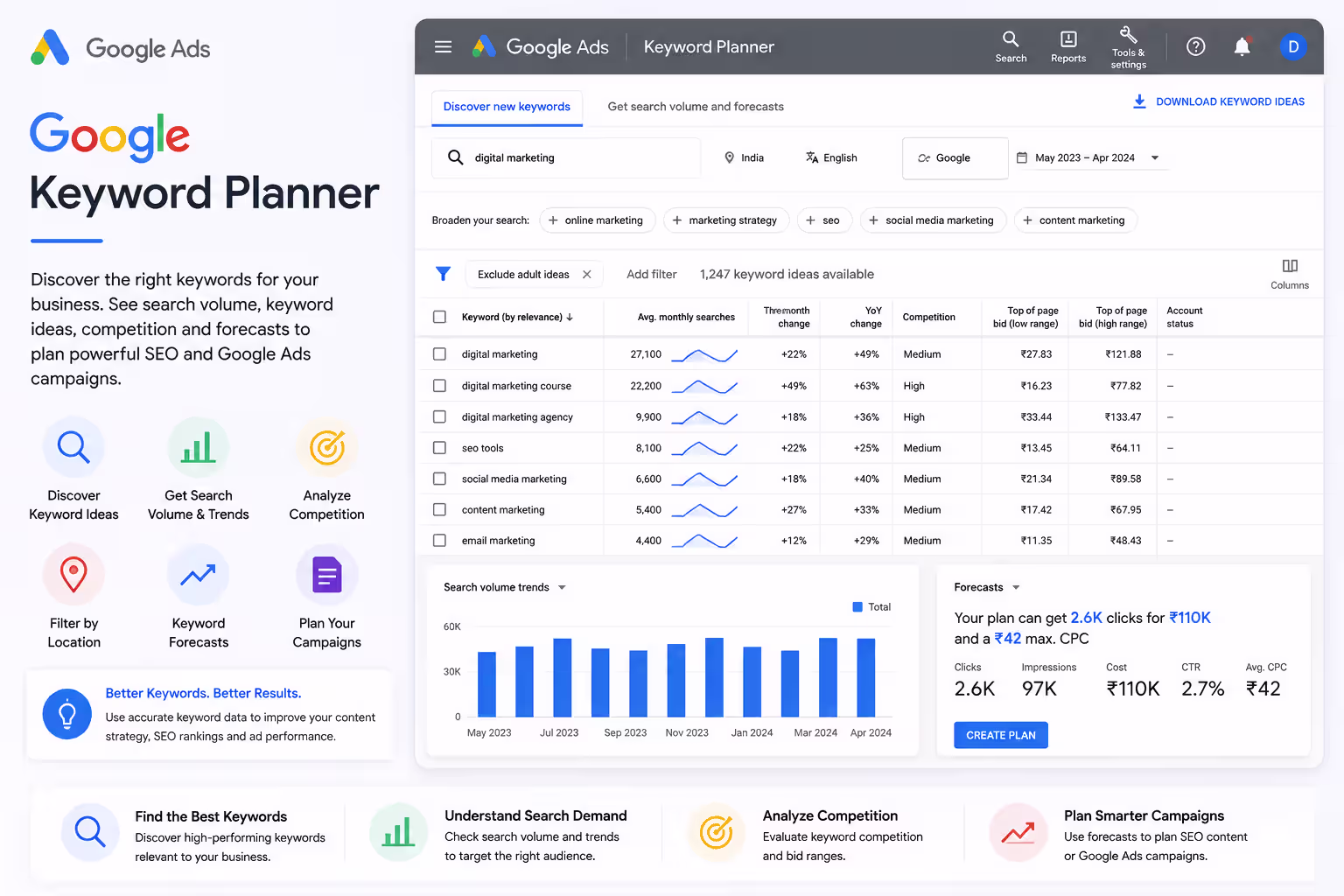Image resolution: width=1344 pixels, height=896 pixels.
Task: Click the Discover Keyword Ideas magnifier icon
Action: click(73, 447)
